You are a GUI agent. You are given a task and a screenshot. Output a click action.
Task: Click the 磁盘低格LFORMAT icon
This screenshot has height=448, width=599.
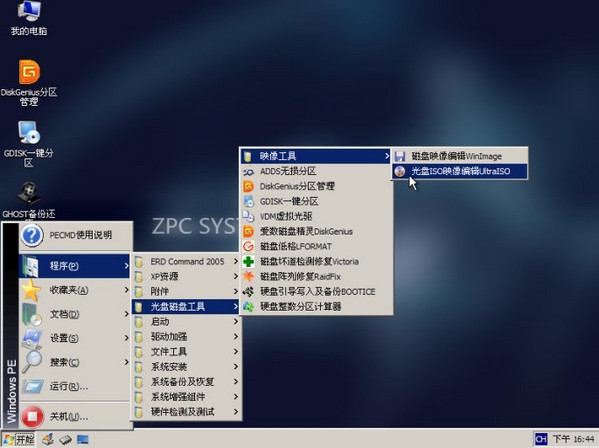[x=248, y=246]
